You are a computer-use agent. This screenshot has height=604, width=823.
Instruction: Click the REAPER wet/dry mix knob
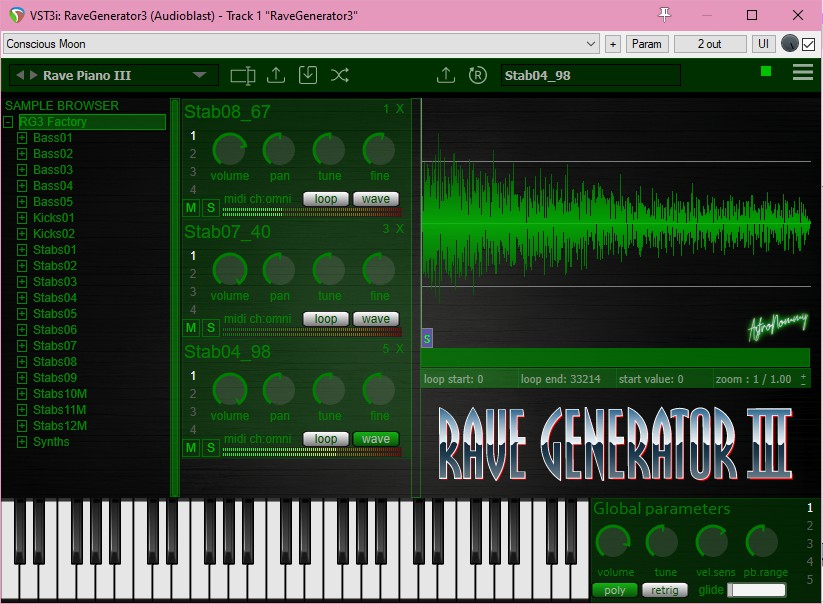click(x=789, y=44)
